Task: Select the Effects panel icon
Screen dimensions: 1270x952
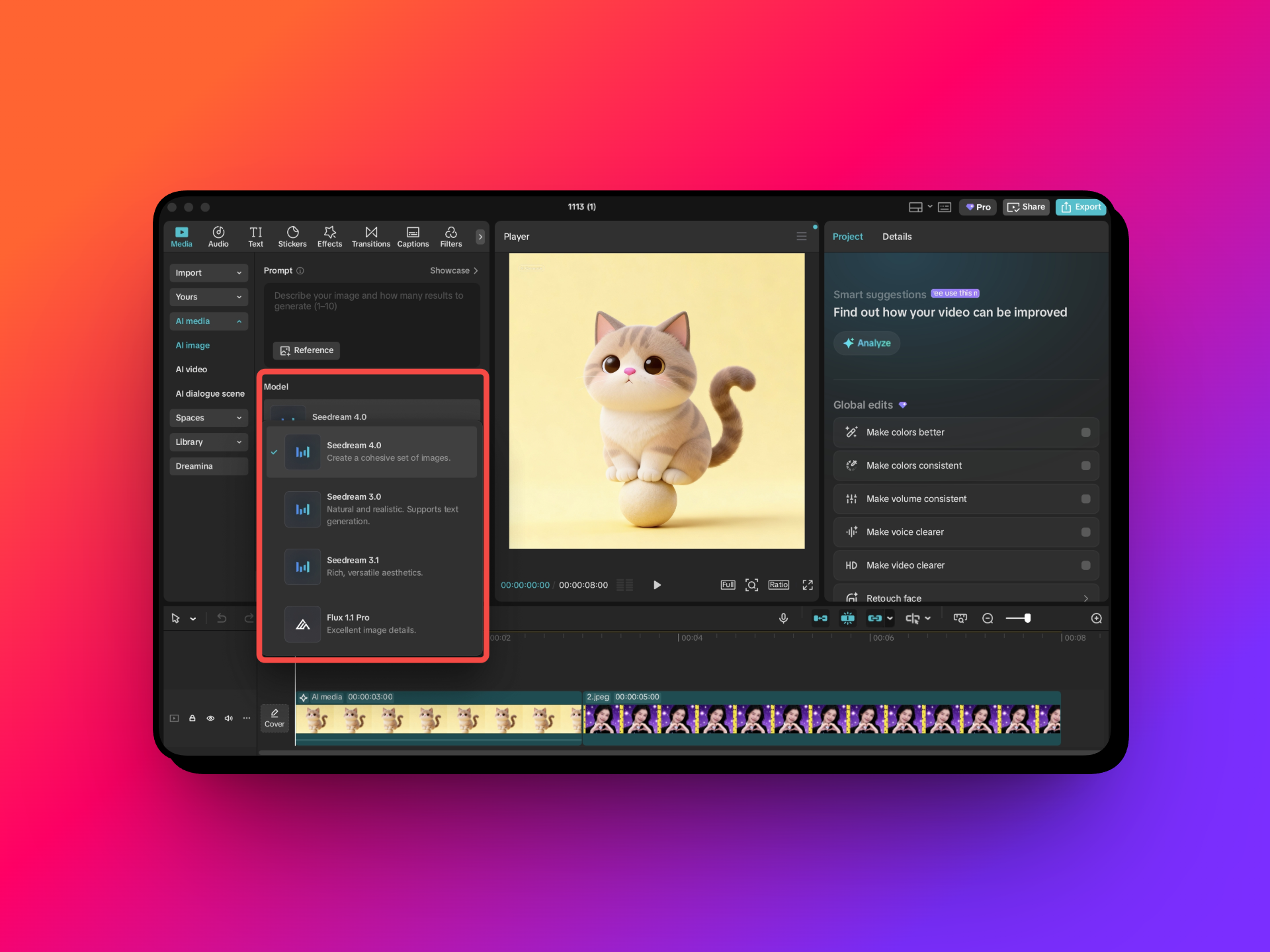Action: tap(329, 236)
